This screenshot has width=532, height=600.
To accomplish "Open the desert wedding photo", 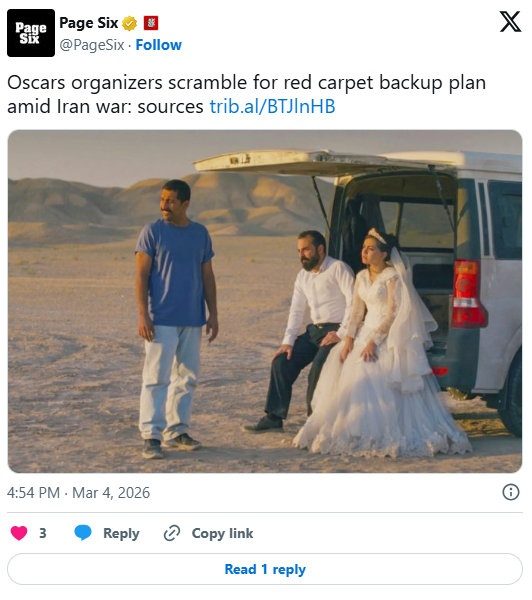I will [265, 302].
